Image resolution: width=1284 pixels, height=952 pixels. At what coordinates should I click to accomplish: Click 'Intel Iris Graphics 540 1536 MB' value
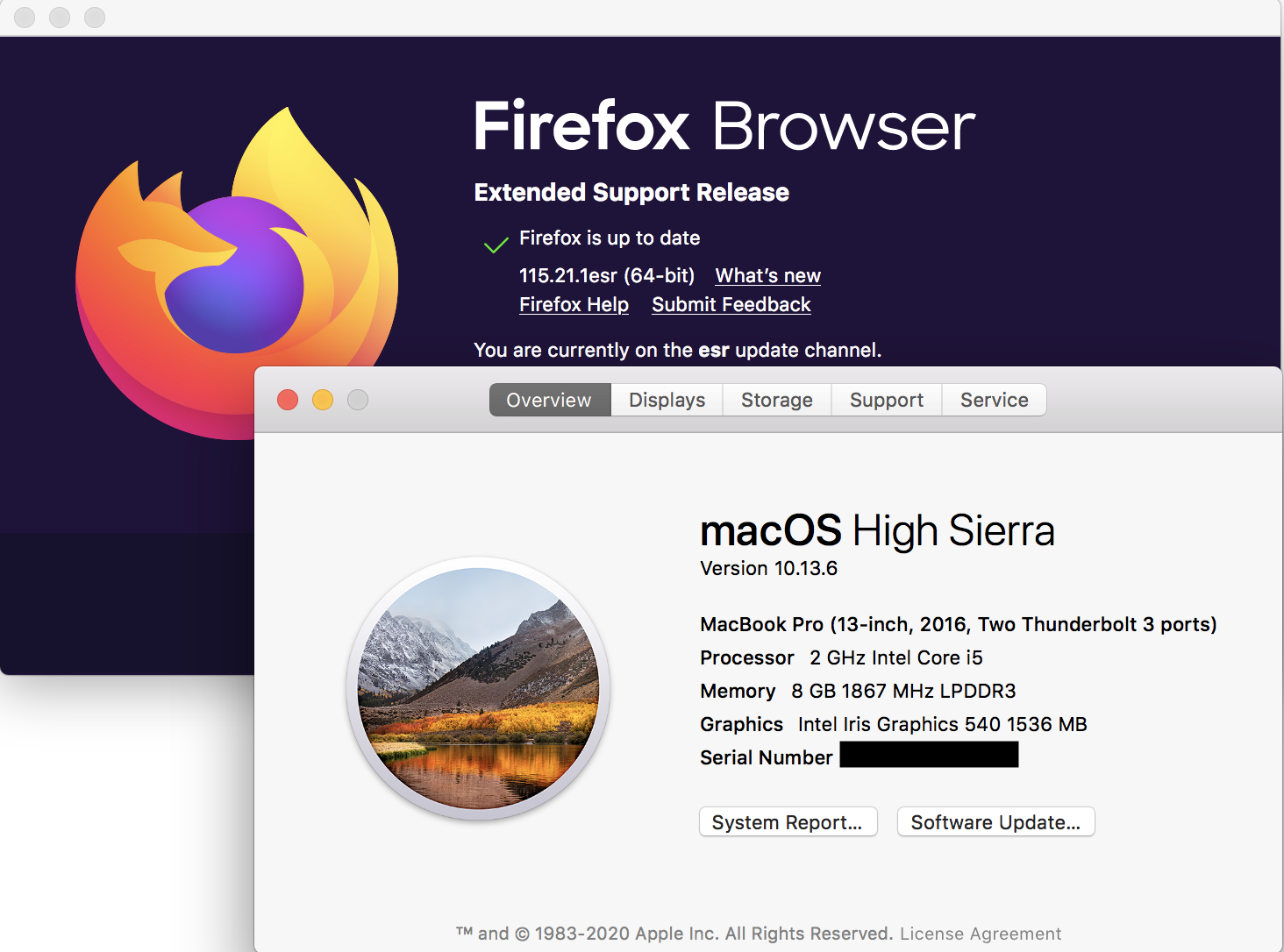942,724
